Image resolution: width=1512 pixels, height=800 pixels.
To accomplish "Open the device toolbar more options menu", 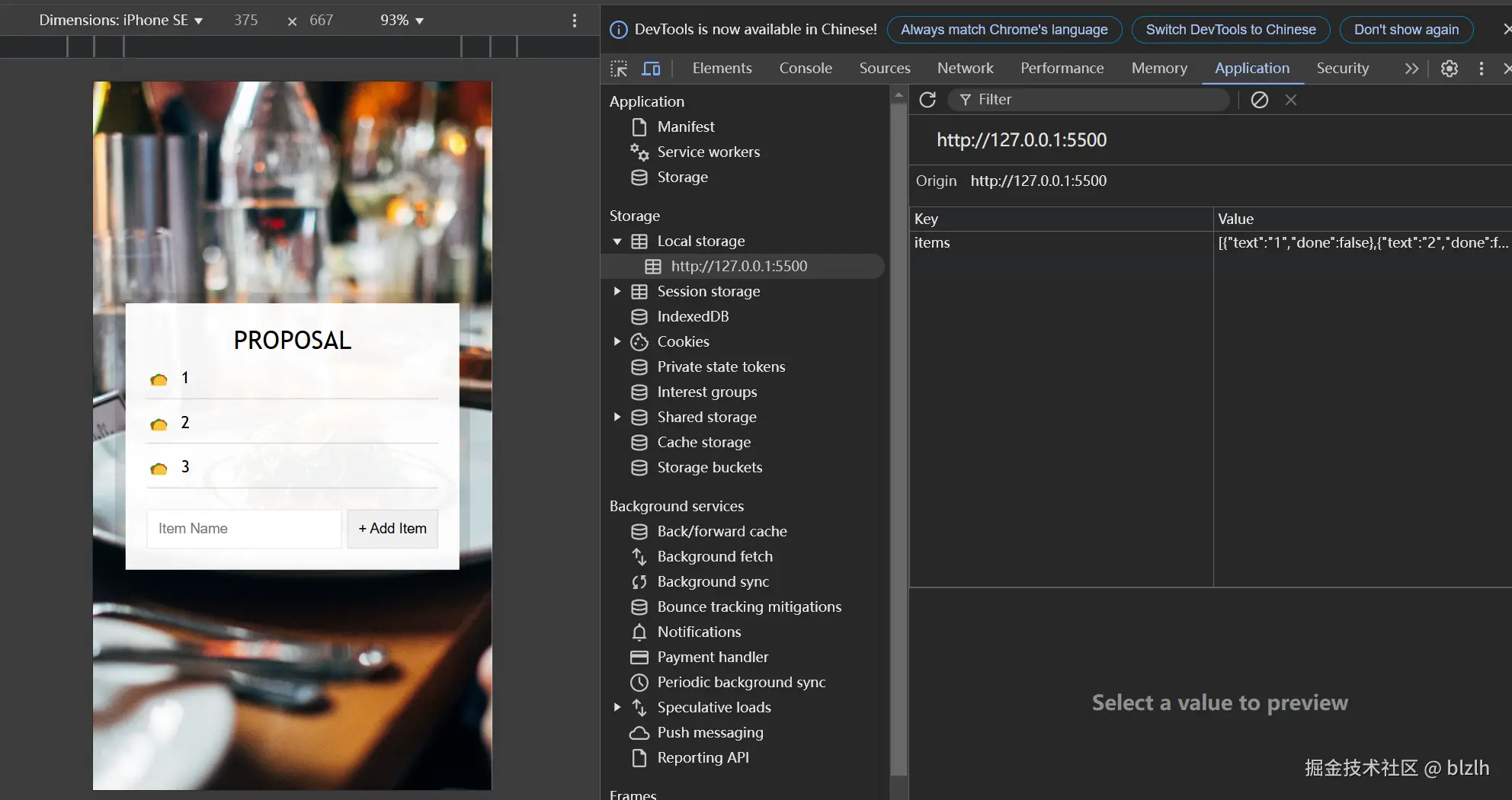I will (x=575, y=21).
